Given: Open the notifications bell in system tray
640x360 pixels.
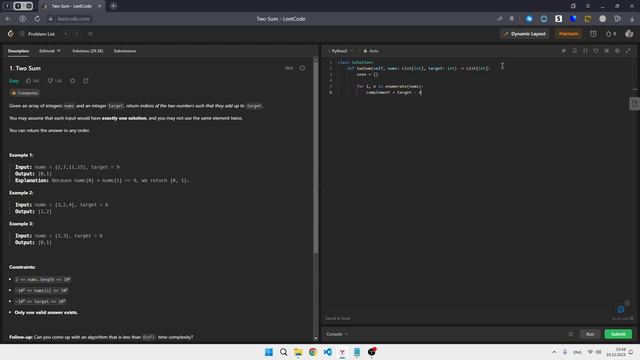Looking at the screenshot, I should point(631,352).
